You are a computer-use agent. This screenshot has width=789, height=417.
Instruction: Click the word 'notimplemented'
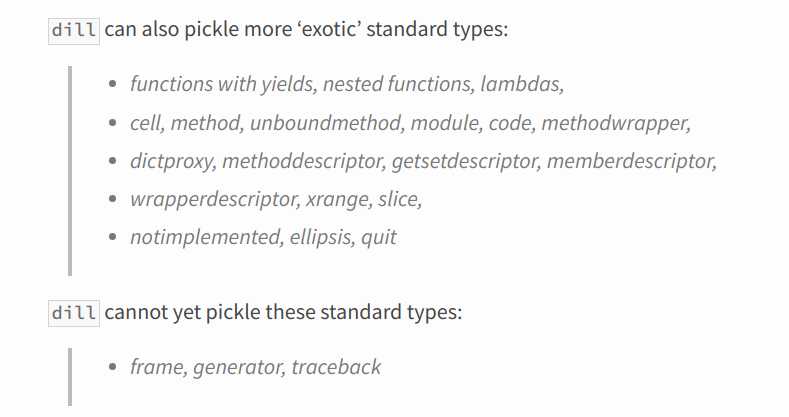[x=204, y=237]
